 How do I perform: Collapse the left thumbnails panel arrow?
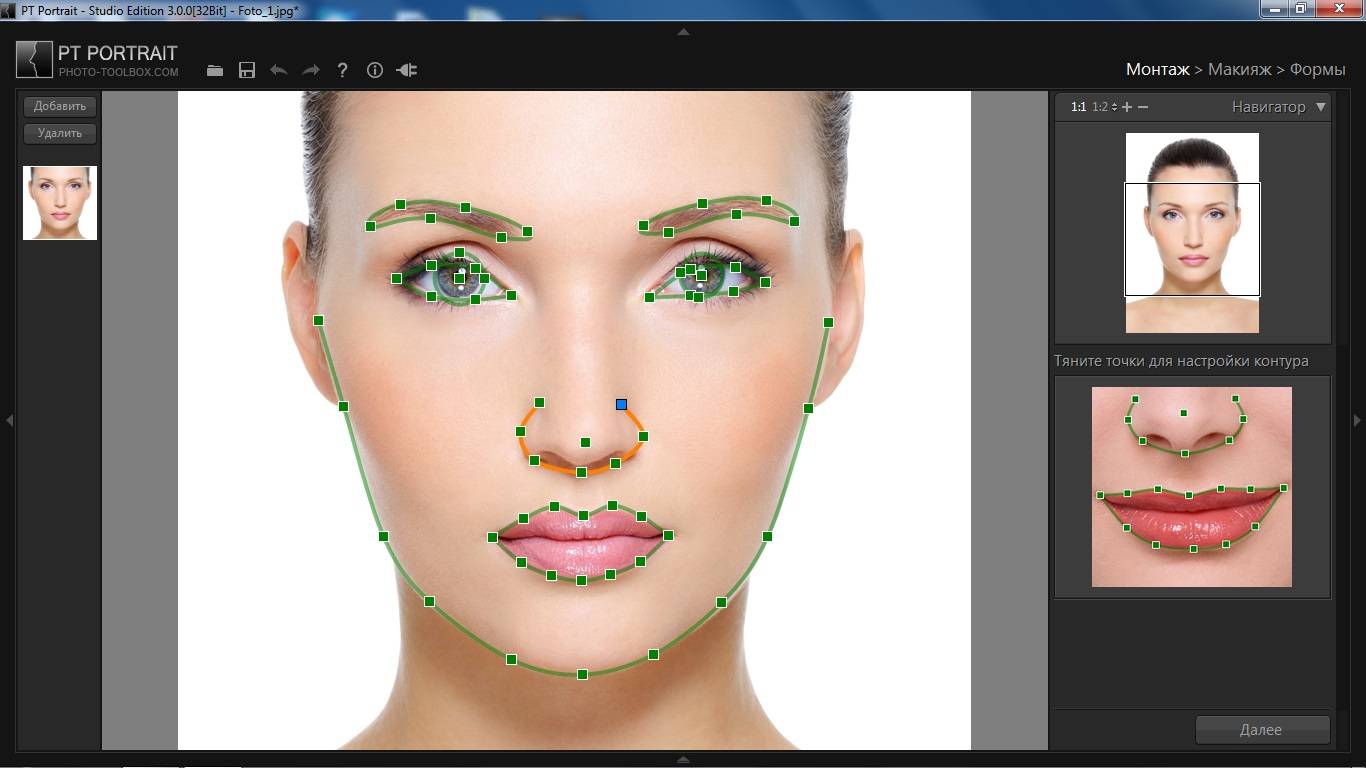tap(9, 421)
